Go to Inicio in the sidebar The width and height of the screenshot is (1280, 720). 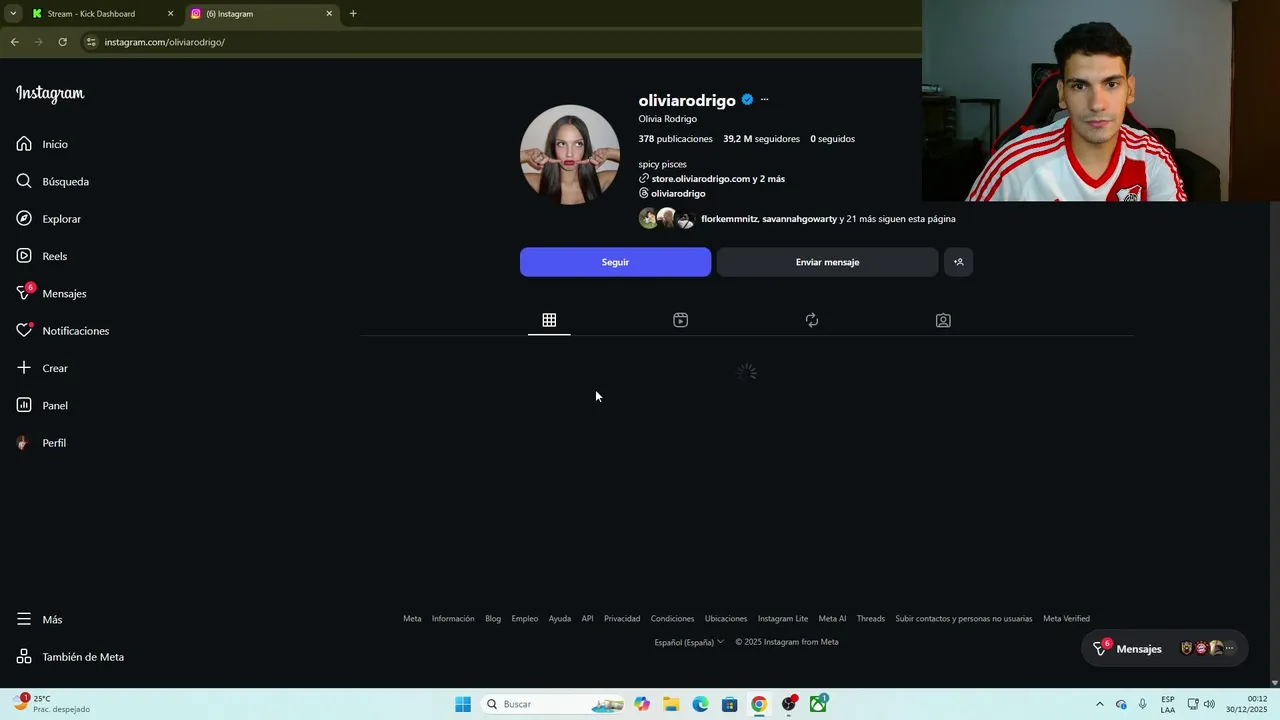[x=43, y=144]
